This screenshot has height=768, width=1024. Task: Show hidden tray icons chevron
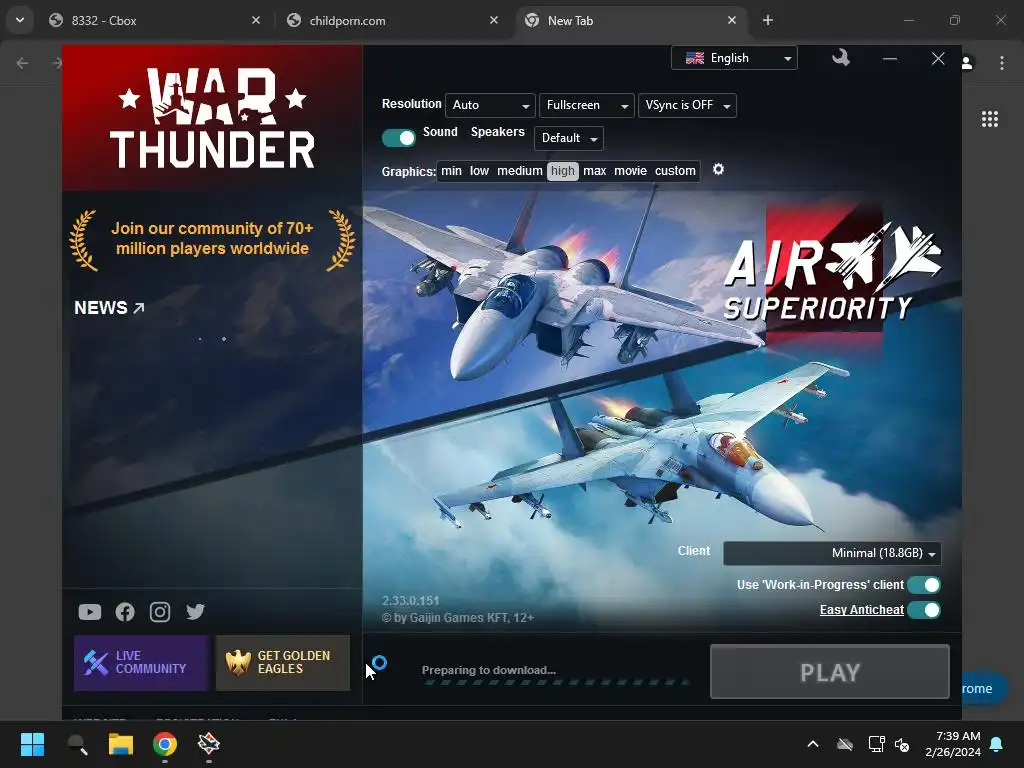coord(813,744)
